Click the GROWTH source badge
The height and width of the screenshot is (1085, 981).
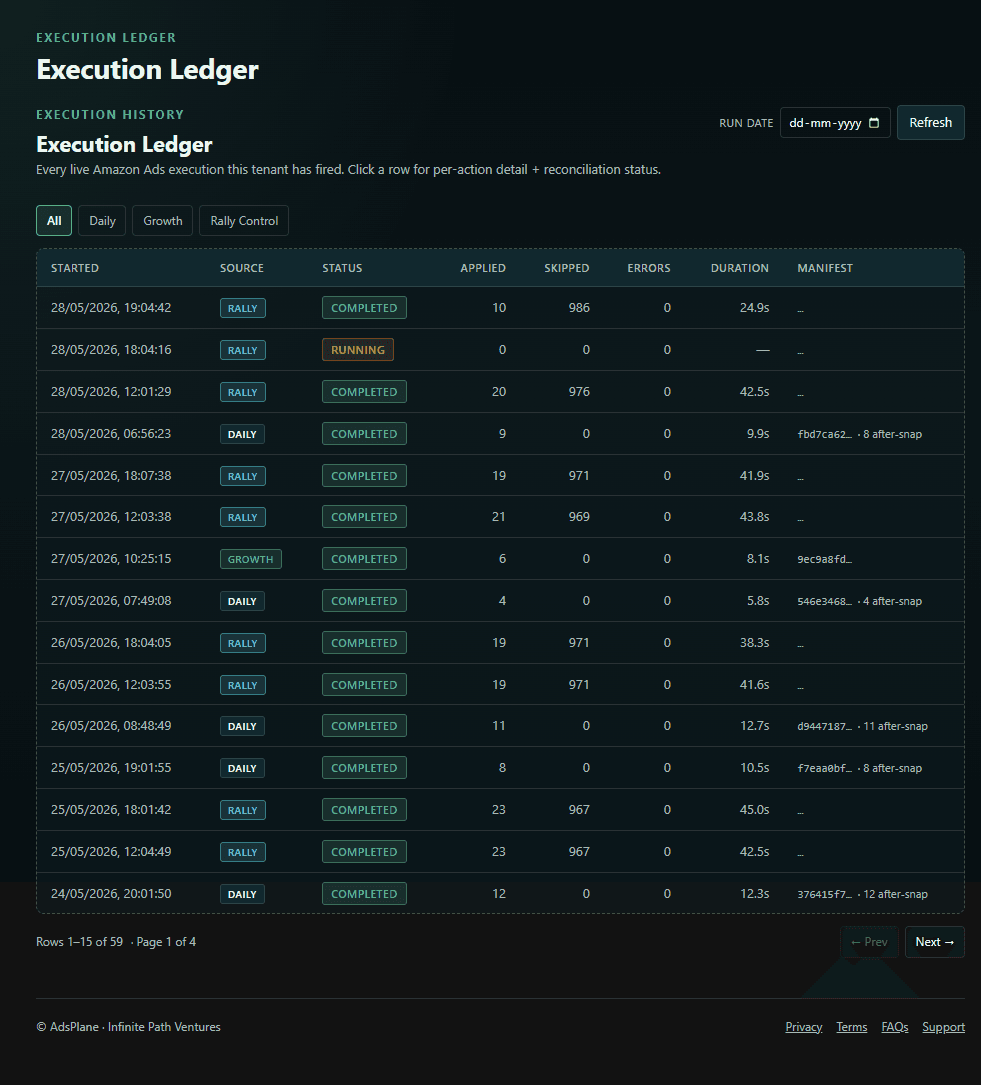pos(250,559)
